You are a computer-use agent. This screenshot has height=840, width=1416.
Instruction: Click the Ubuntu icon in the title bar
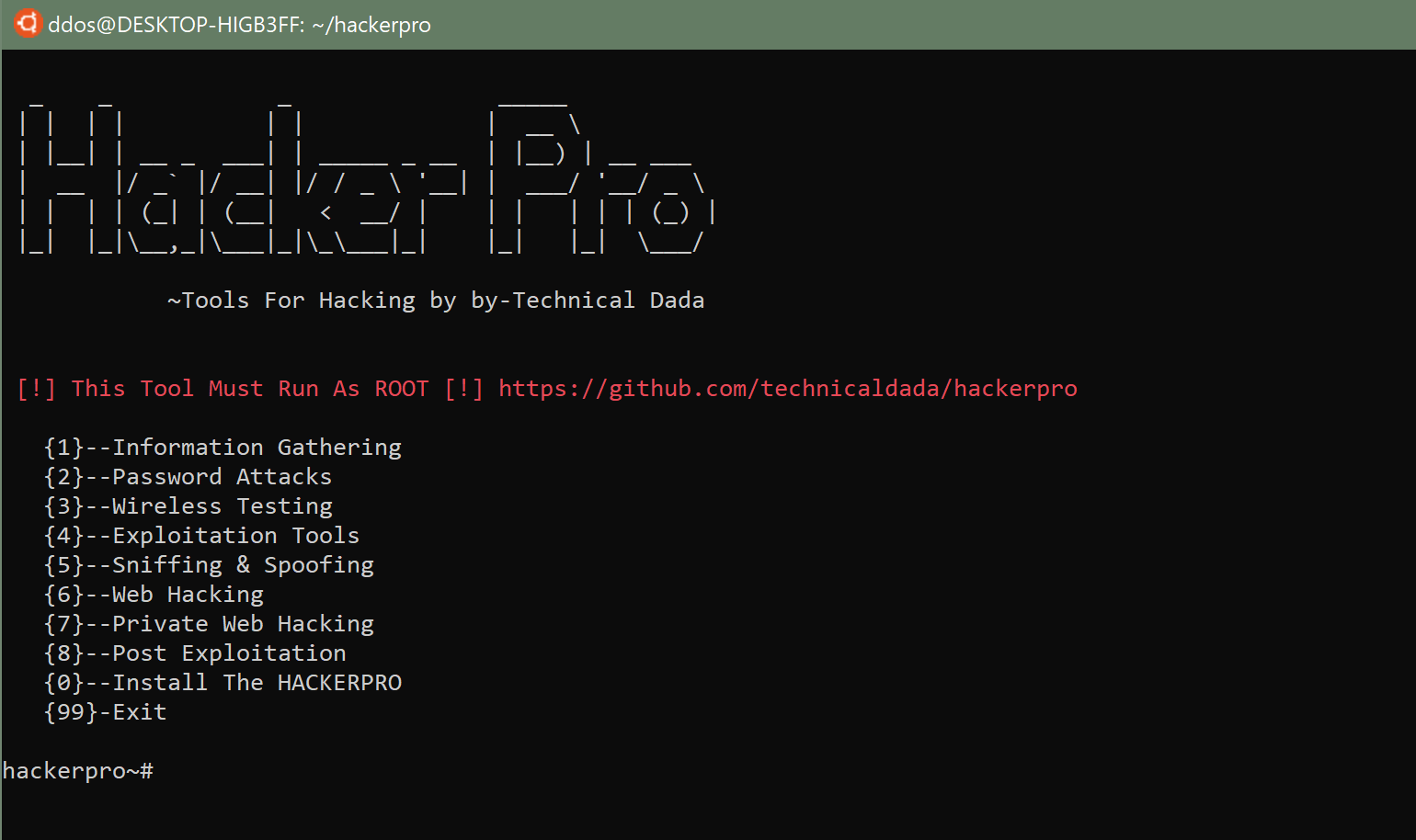click(x=28, y=24)
